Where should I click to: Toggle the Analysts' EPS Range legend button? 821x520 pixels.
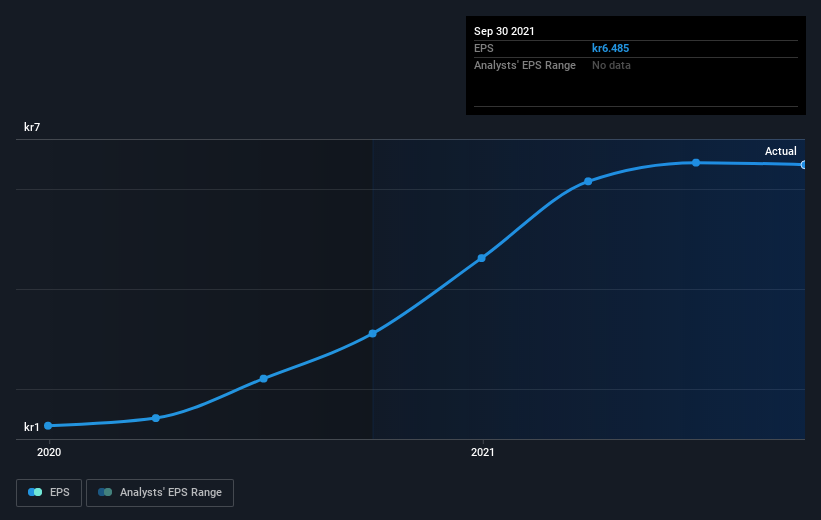160,492
